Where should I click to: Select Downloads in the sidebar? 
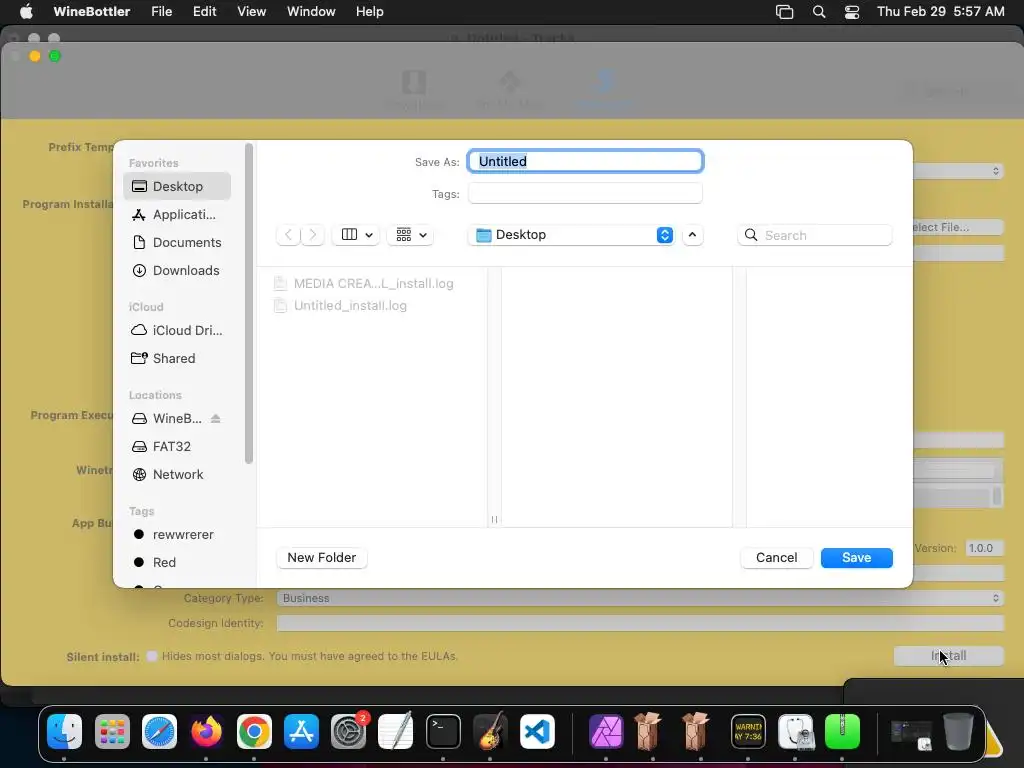click(x=177, y=270)
